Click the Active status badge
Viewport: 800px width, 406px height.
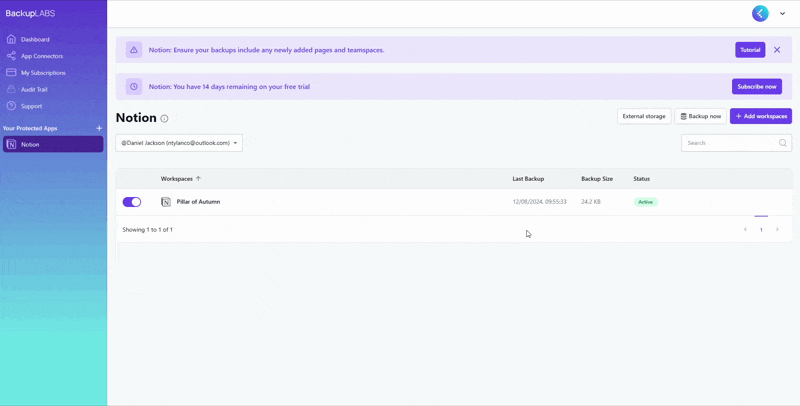(645, 202)
